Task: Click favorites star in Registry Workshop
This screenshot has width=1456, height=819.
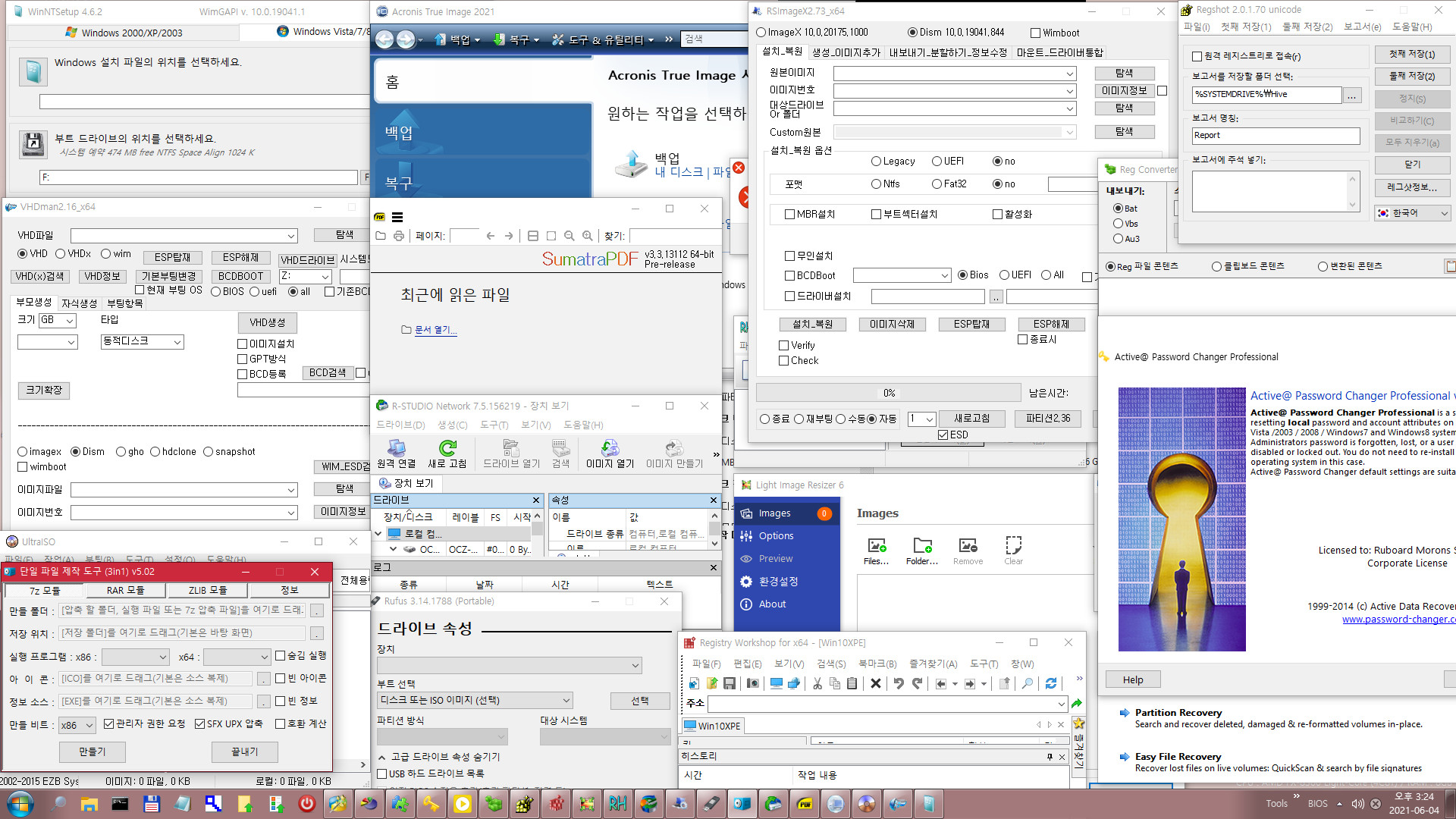Action: point(1079,723)
